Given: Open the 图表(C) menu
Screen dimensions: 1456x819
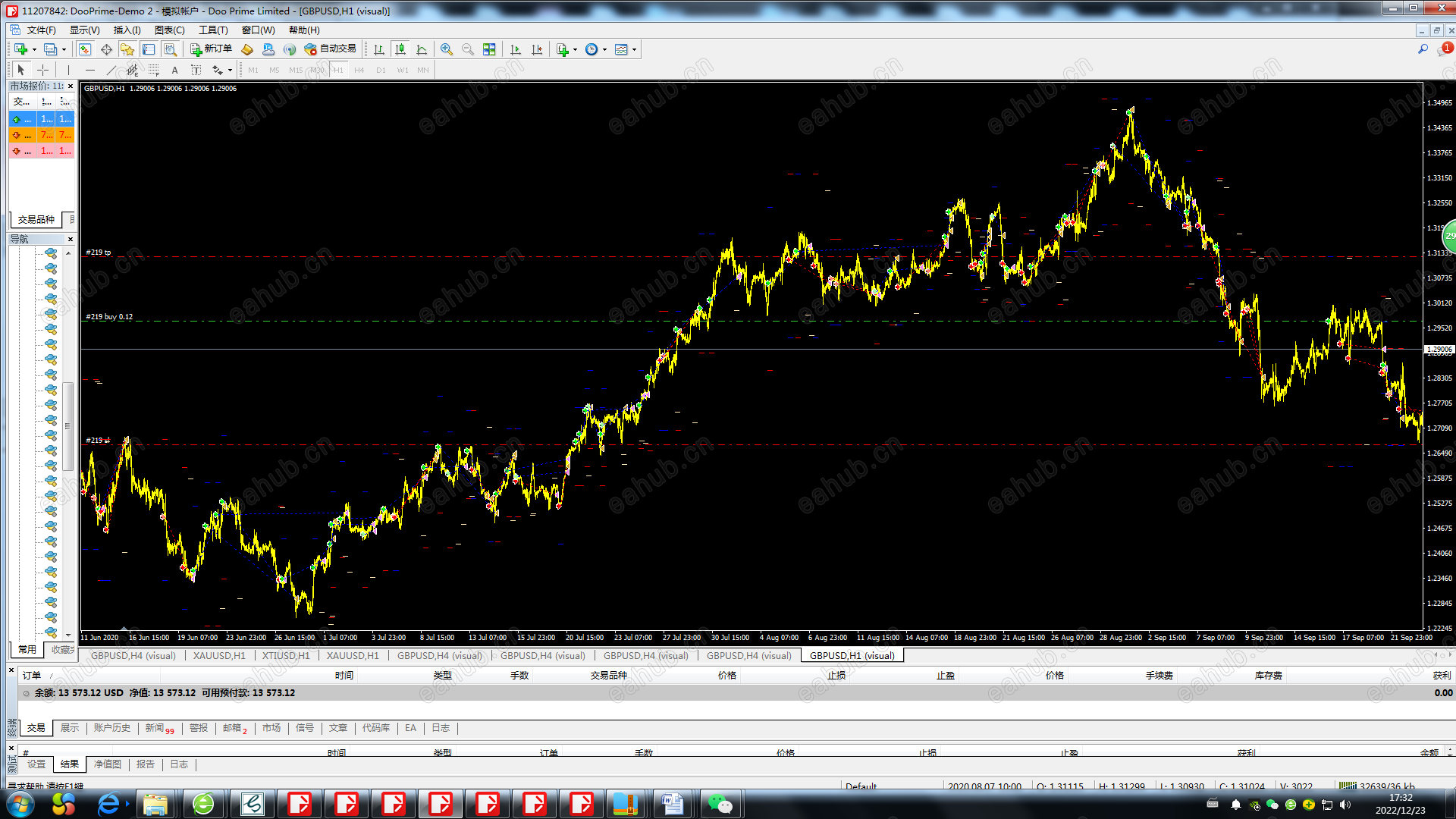Looking at the screenshot, I should (x=169, y=30).
